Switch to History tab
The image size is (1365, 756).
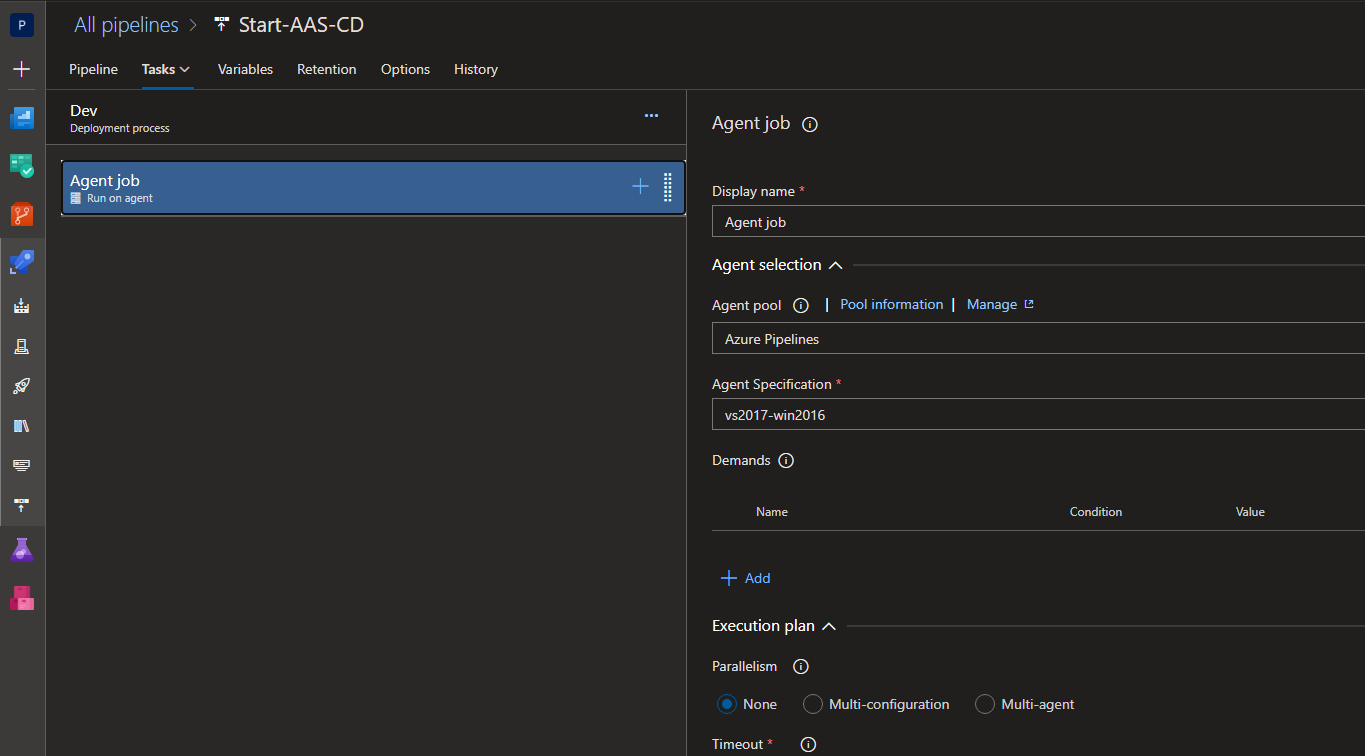[476, 69]
